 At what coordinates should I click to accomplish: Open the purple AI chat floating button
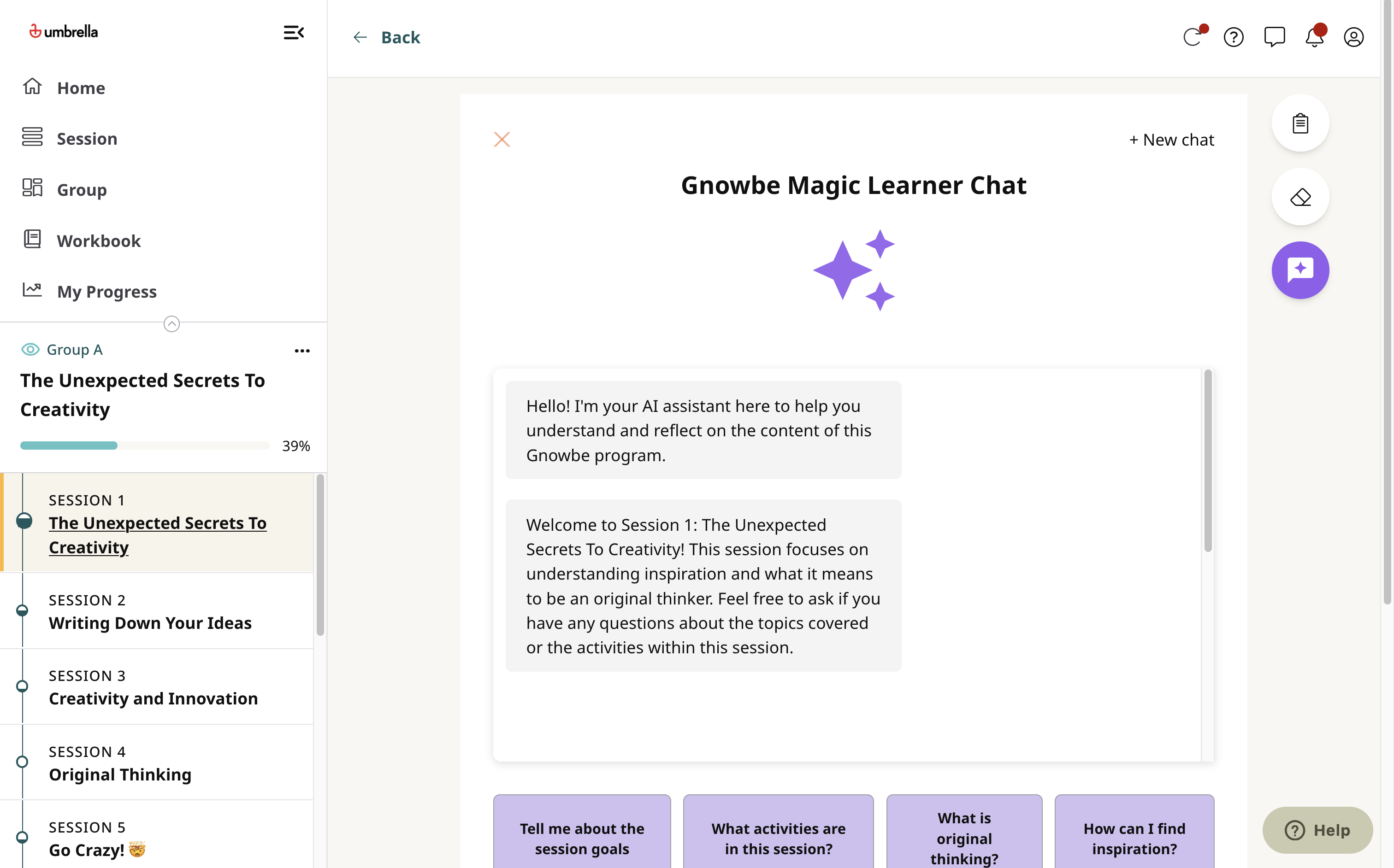(x=1300, y=270)
